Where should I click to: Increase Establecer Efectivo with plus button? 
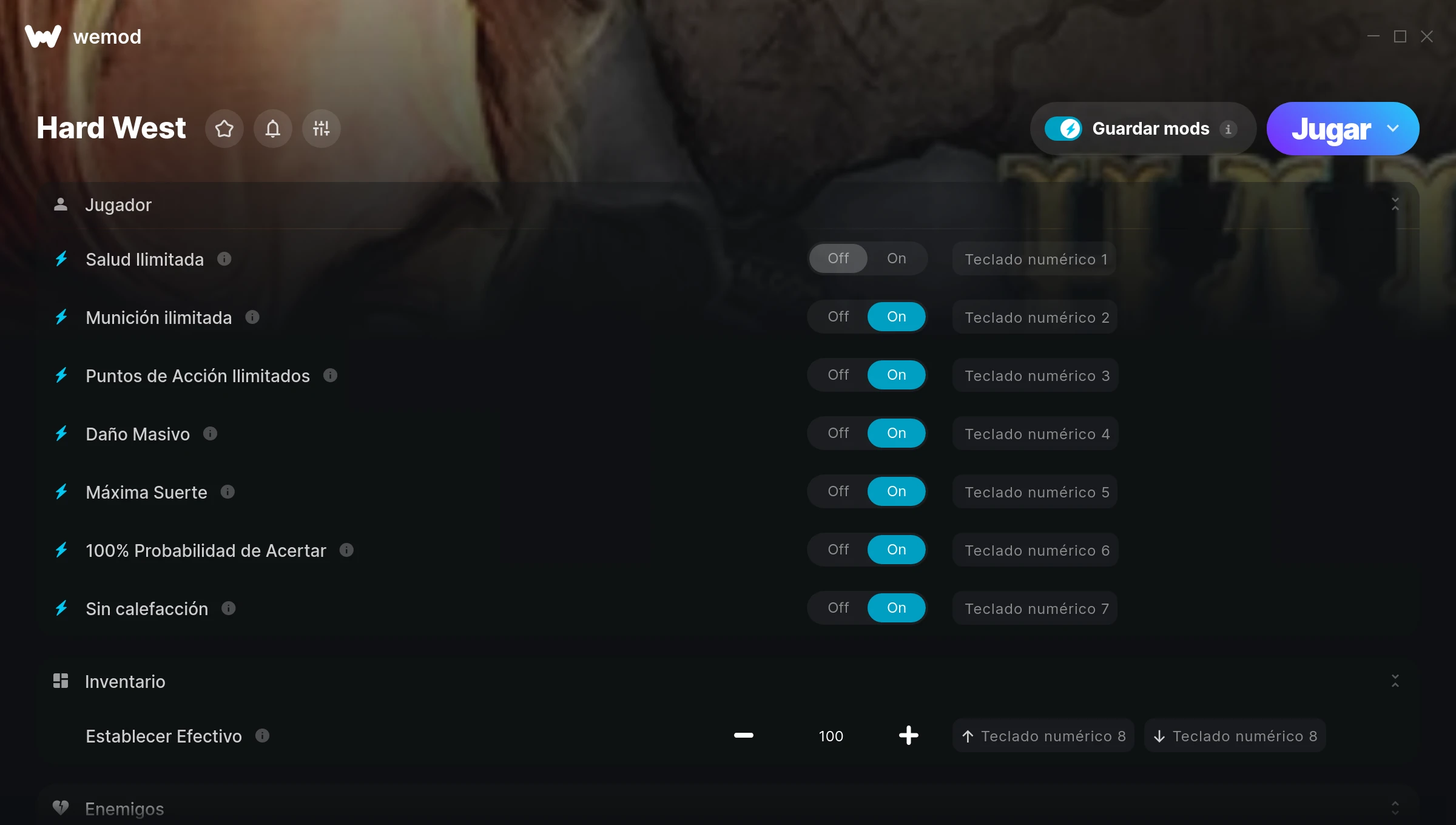(x=909, y=736)
